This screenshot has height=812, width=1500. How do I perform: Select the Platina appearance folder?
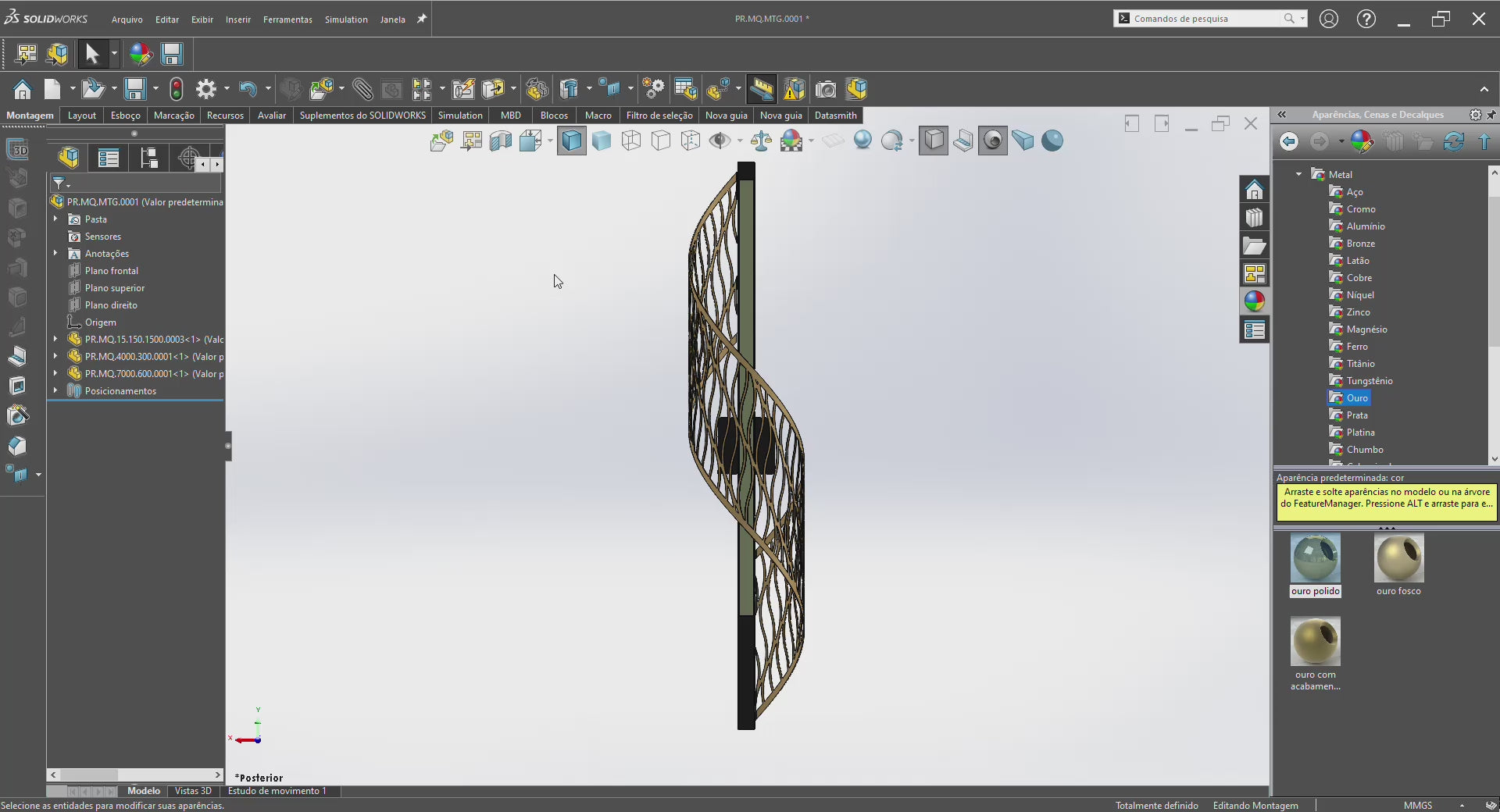[1360, 433]
